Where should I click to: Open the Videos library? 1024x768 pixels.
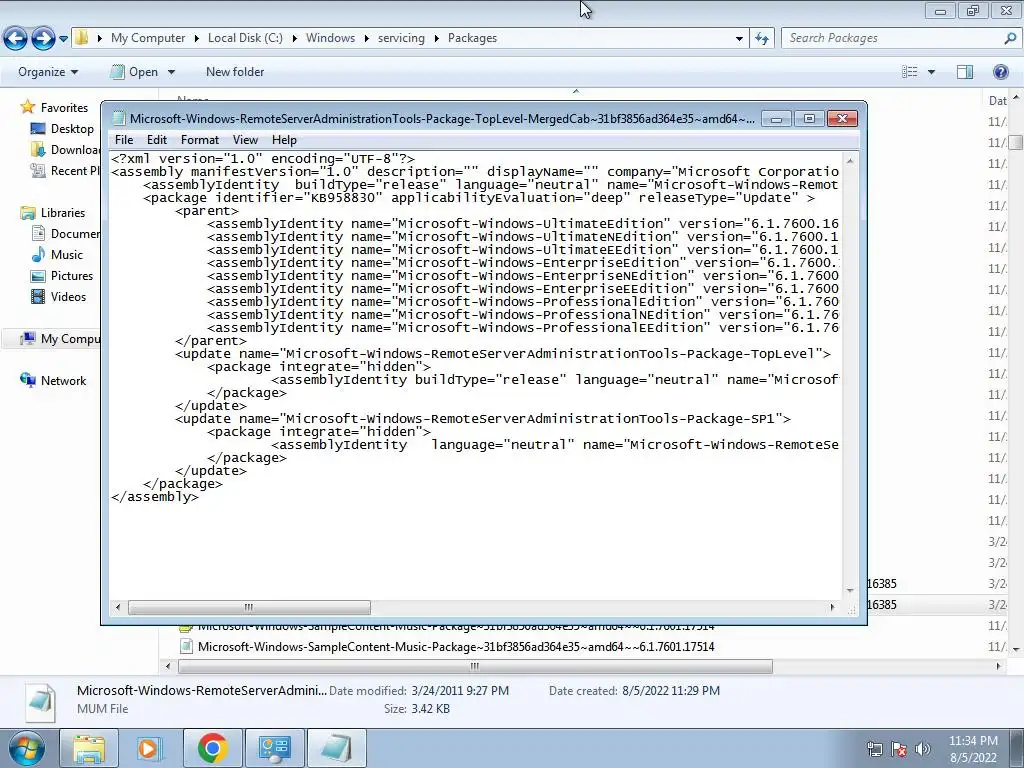[68, 296]
